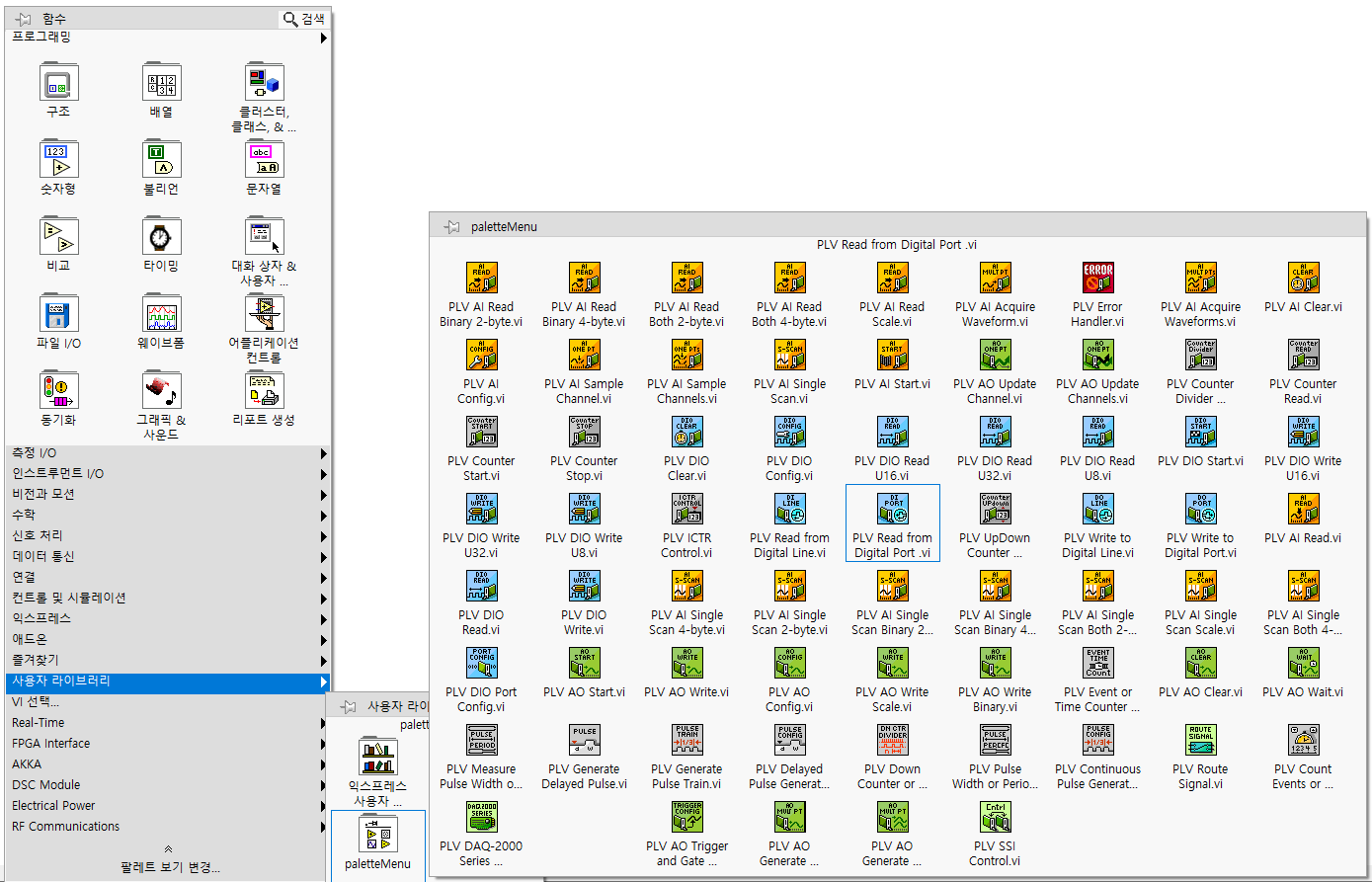Select PLV Route Signal.vi icon
The width and height of the screenshot is (1372, 882).
click(1200, 740)
